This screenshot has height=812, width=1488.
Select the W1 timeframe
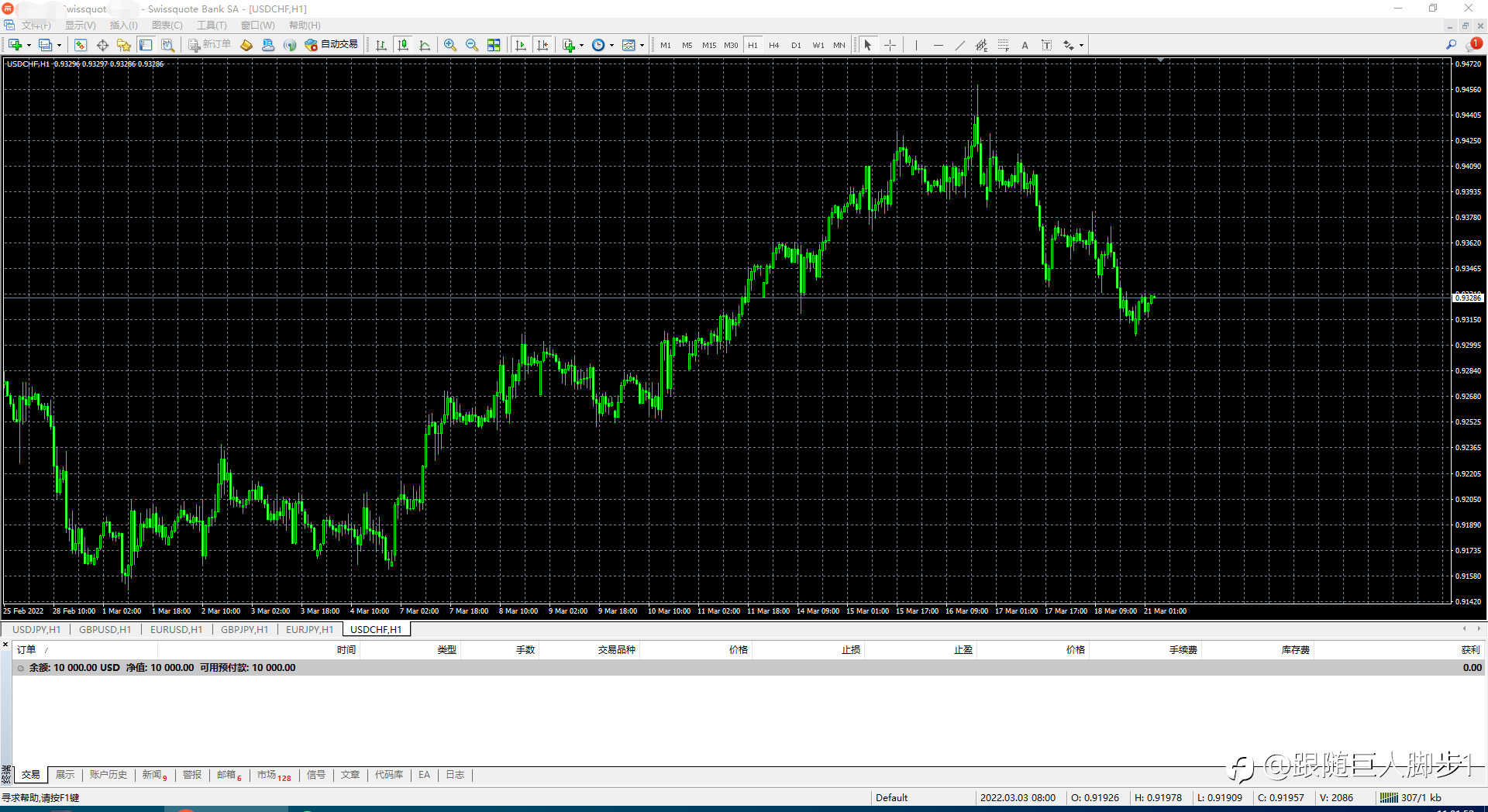coord(818,45)
